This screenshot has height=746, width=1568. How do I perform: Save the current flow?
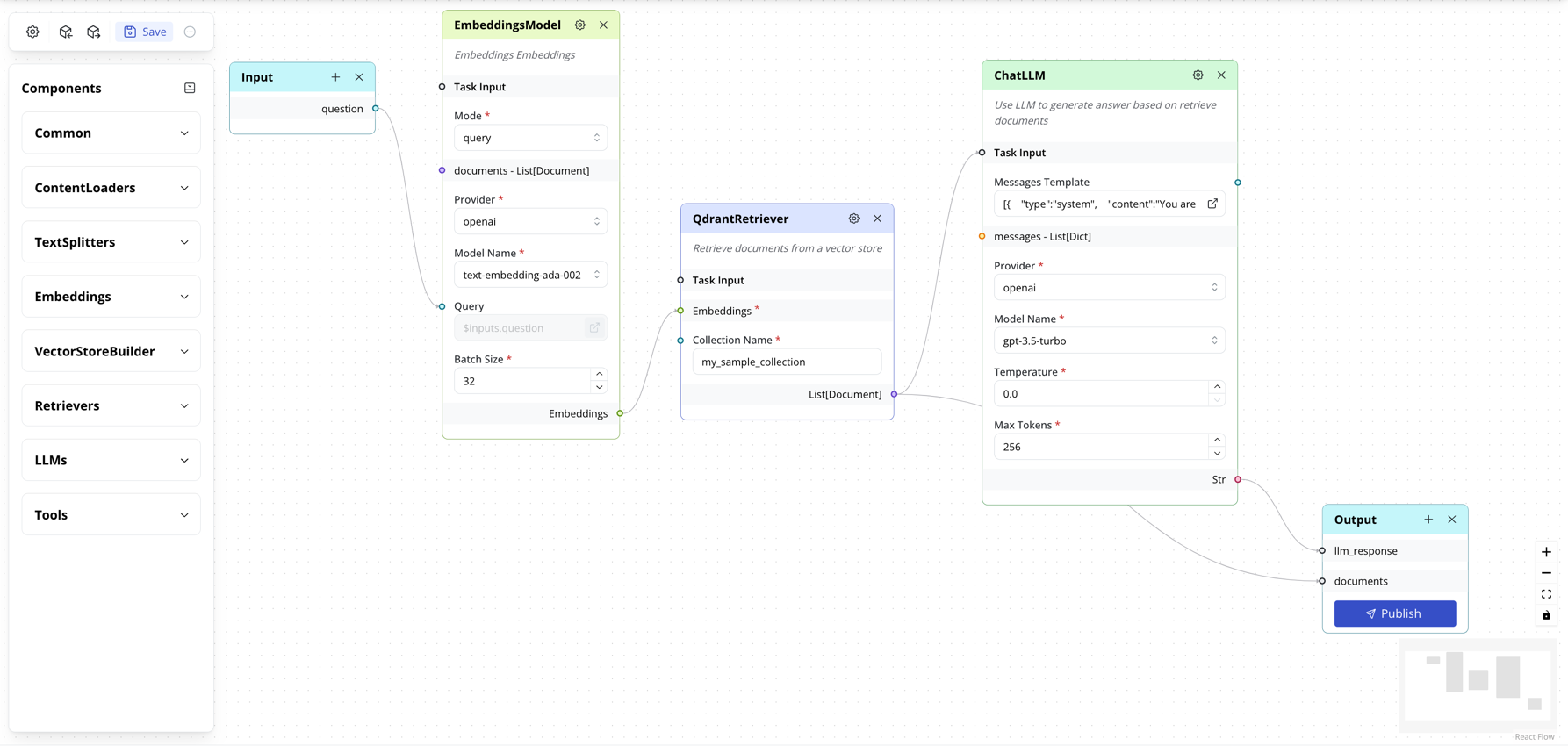point(145,32)
